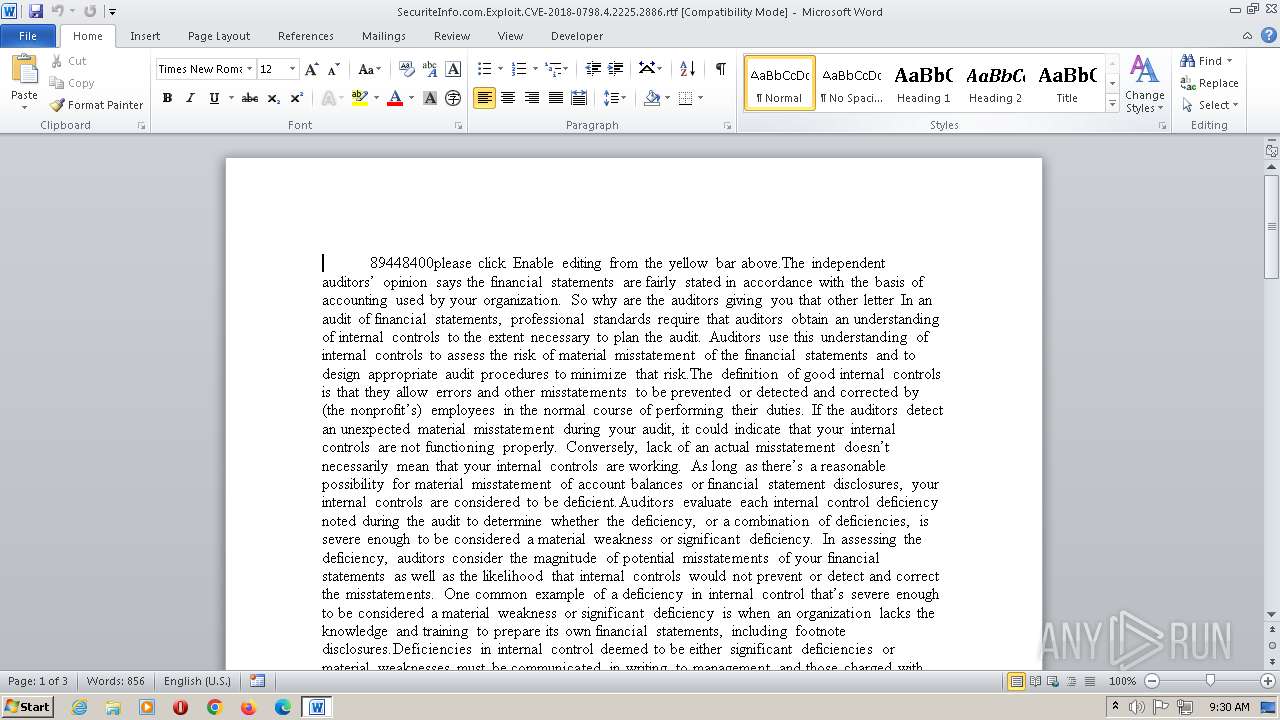Open the File tab
The width and height of the screenshot is (1280, 720).
(28, 36)
